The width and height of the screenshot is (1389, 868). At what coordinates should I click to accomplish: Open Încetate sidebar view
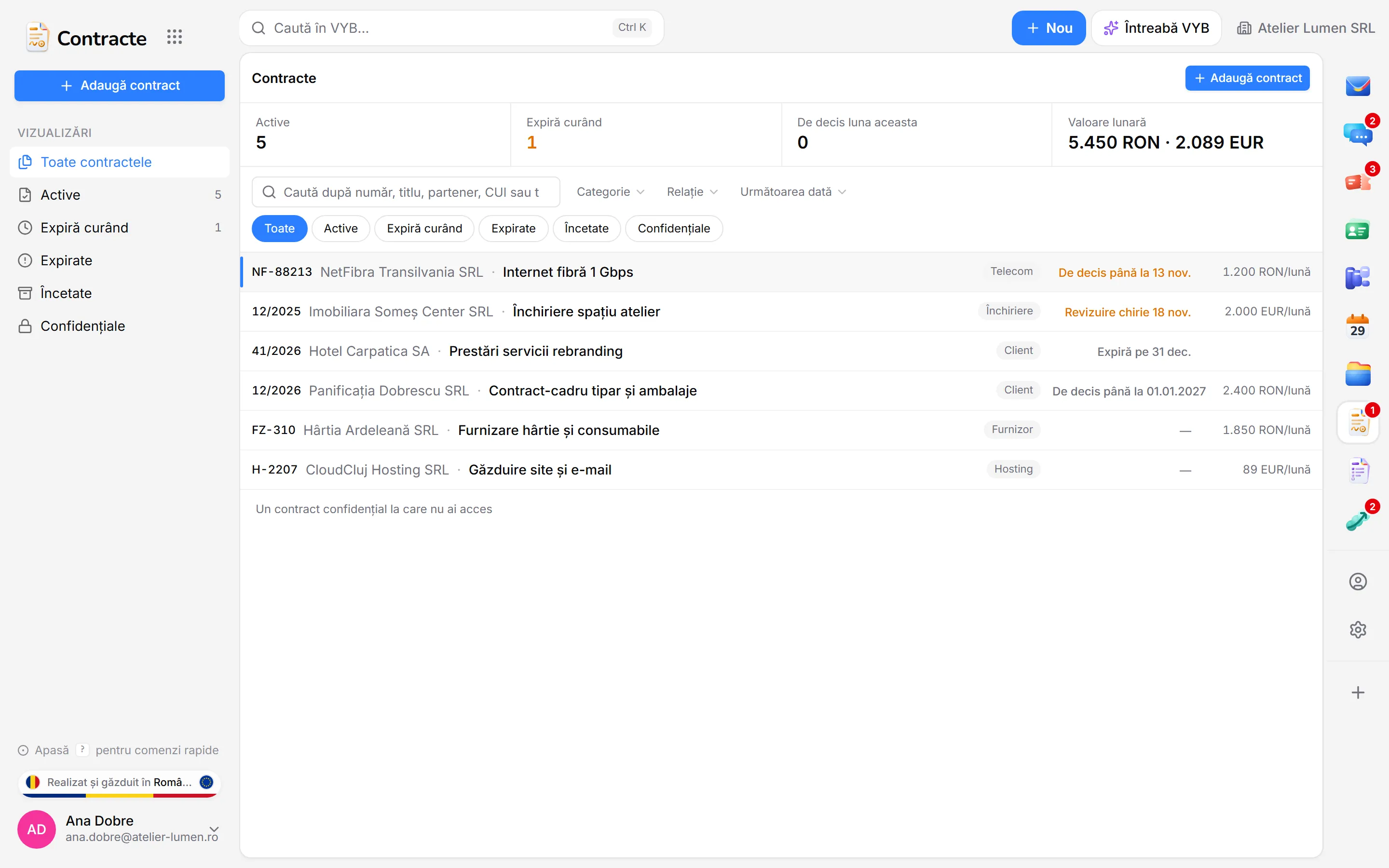[120, 293]
